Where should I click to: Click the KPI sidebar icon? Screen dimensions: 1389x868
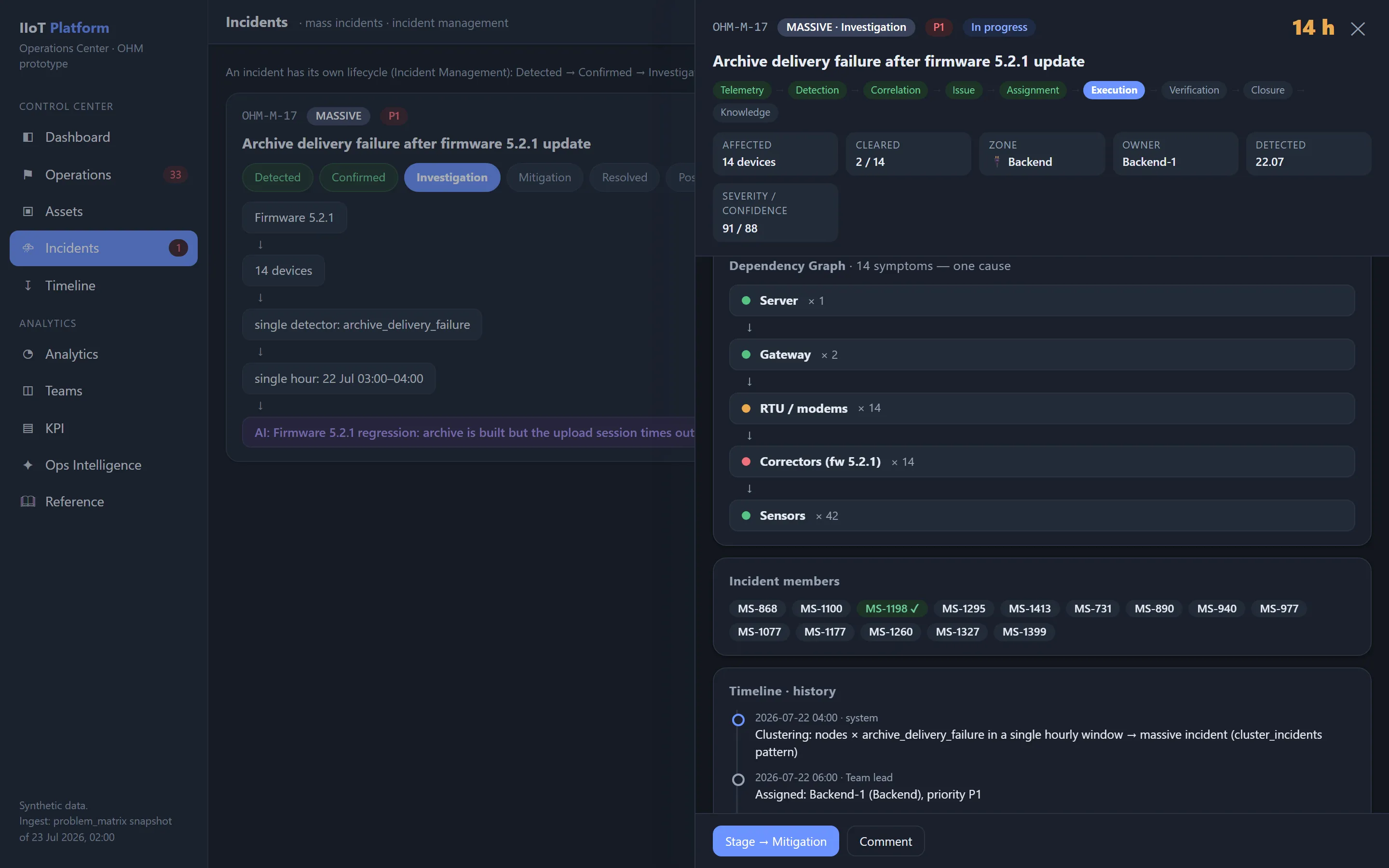coord(27,428)
